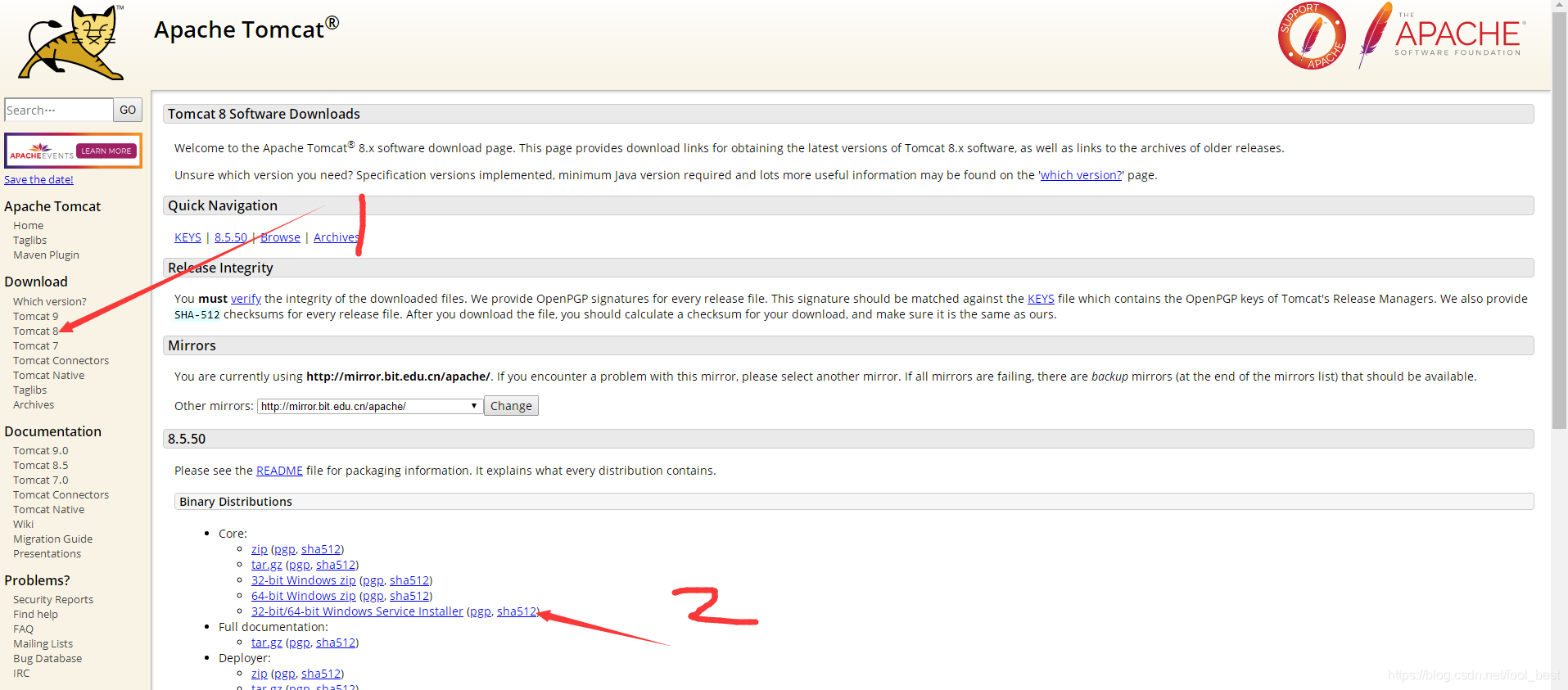Select Tomcat 9 download page
1568x690 pixels.
[x=35, y=316]
